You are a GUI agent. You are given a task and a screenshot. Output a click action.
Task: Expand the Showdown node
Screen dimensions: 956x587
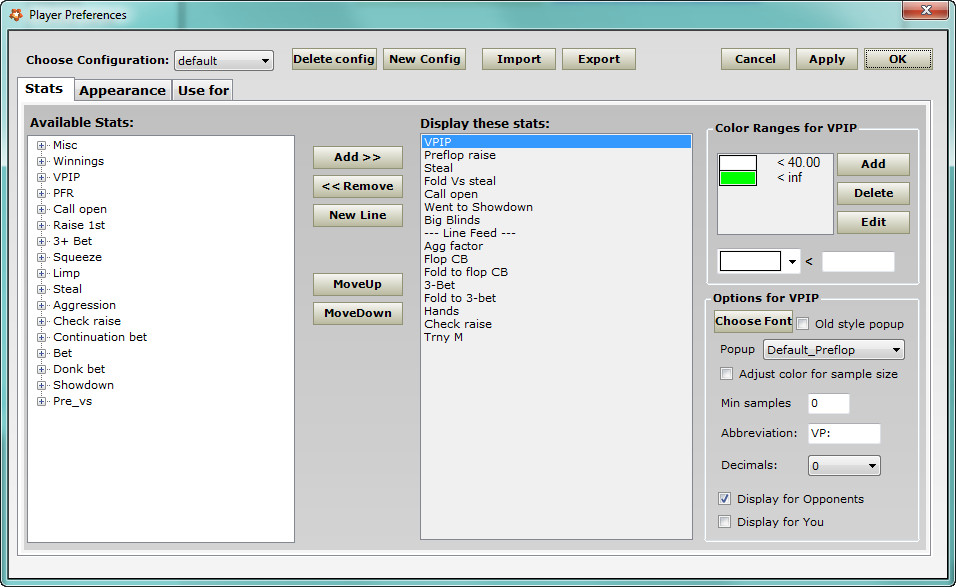[x=41, y=385]
